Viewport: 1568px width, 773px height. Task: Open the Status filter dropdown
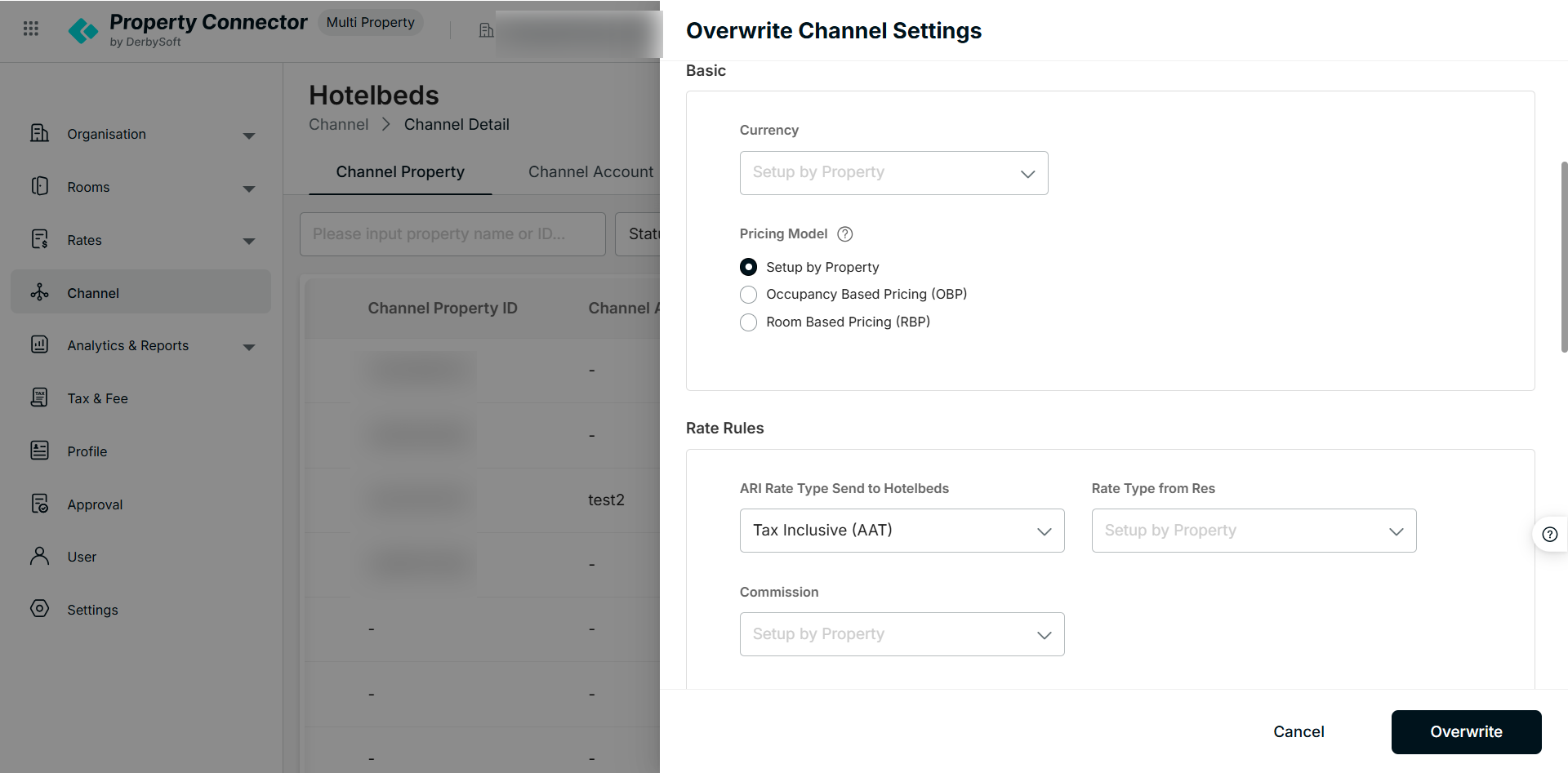(638, 234)
